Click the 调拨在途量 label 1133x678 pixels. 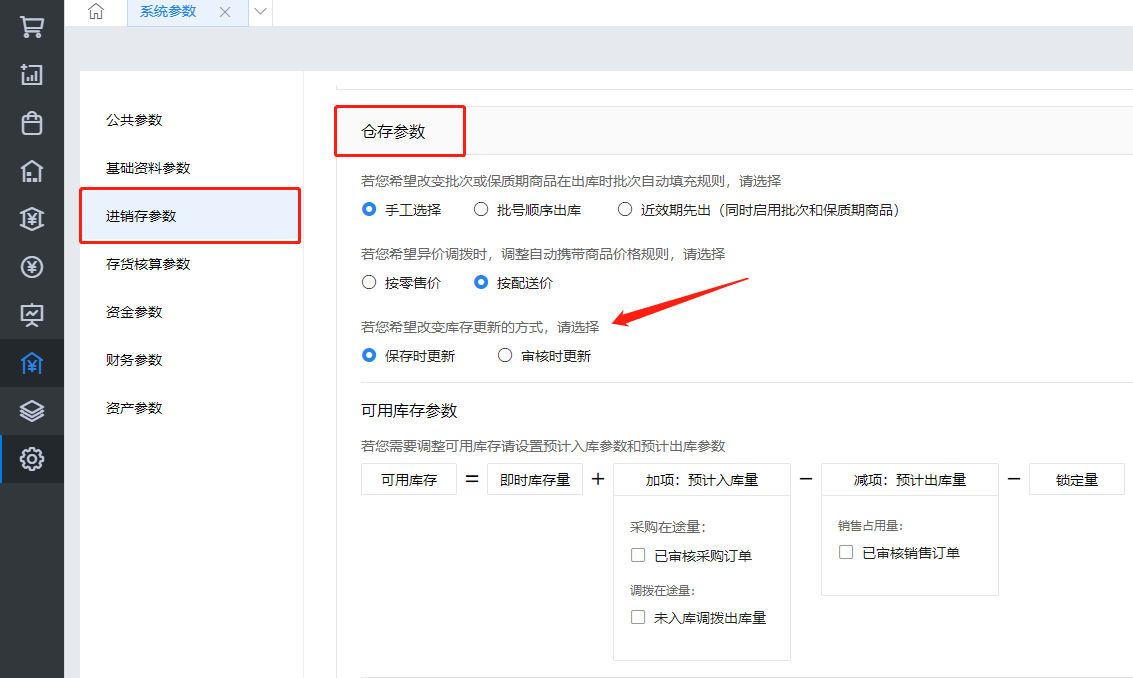click(x=663, y=591)
